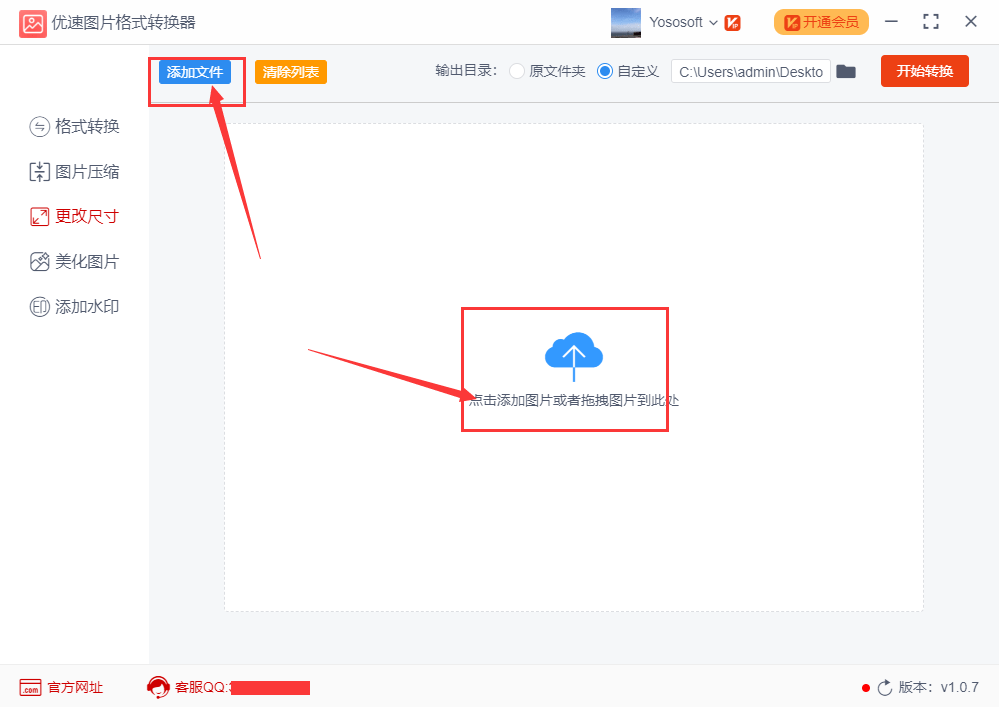Viewport: 999px width, 707px height.
Task: Click the refresh icon near version number
Action: [x=884, y=687]
